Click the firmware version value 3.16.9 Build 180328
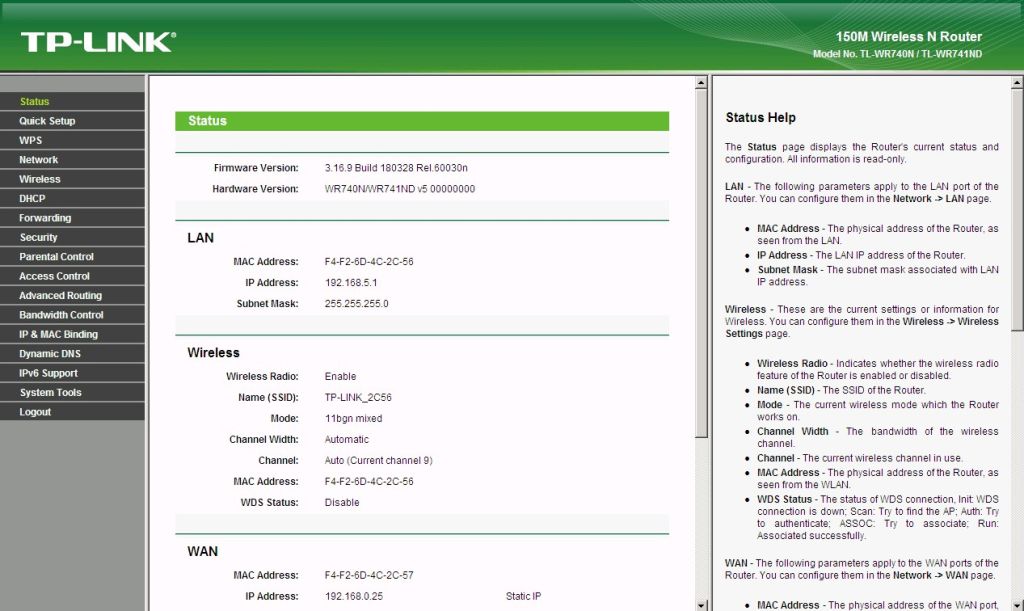1024x611 pixels. (396, 168)
